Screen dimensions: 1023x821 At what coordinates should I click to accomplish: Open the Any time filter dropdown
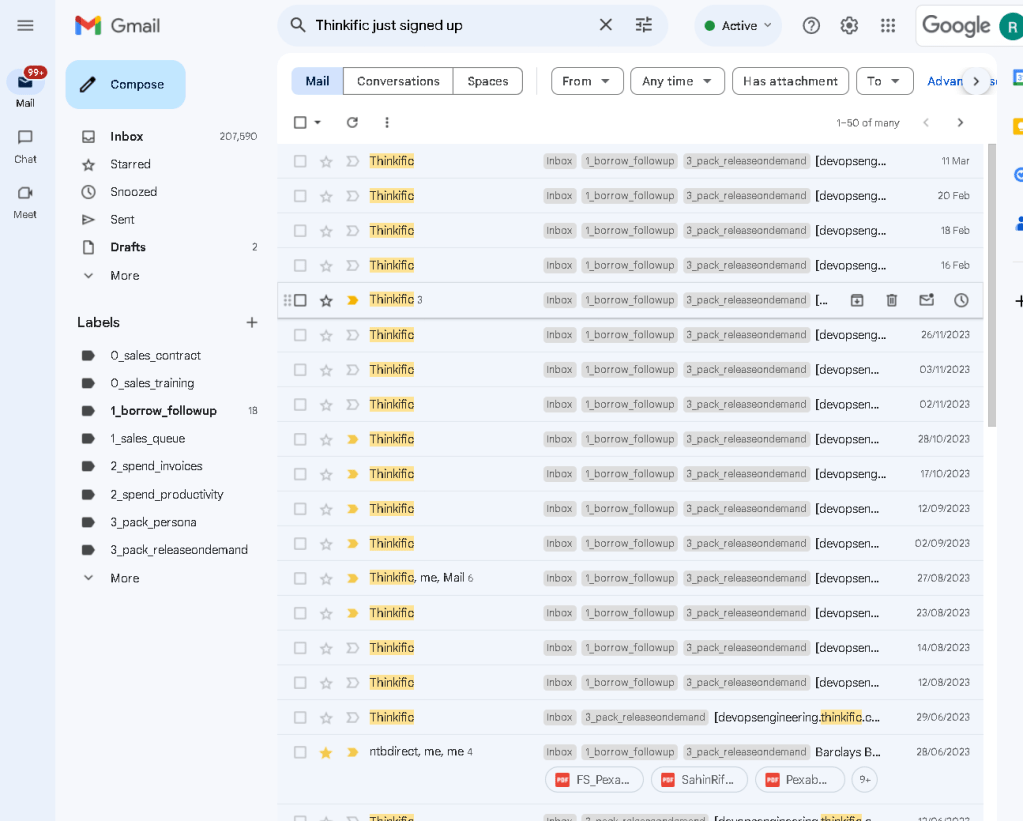click(677, 81)
